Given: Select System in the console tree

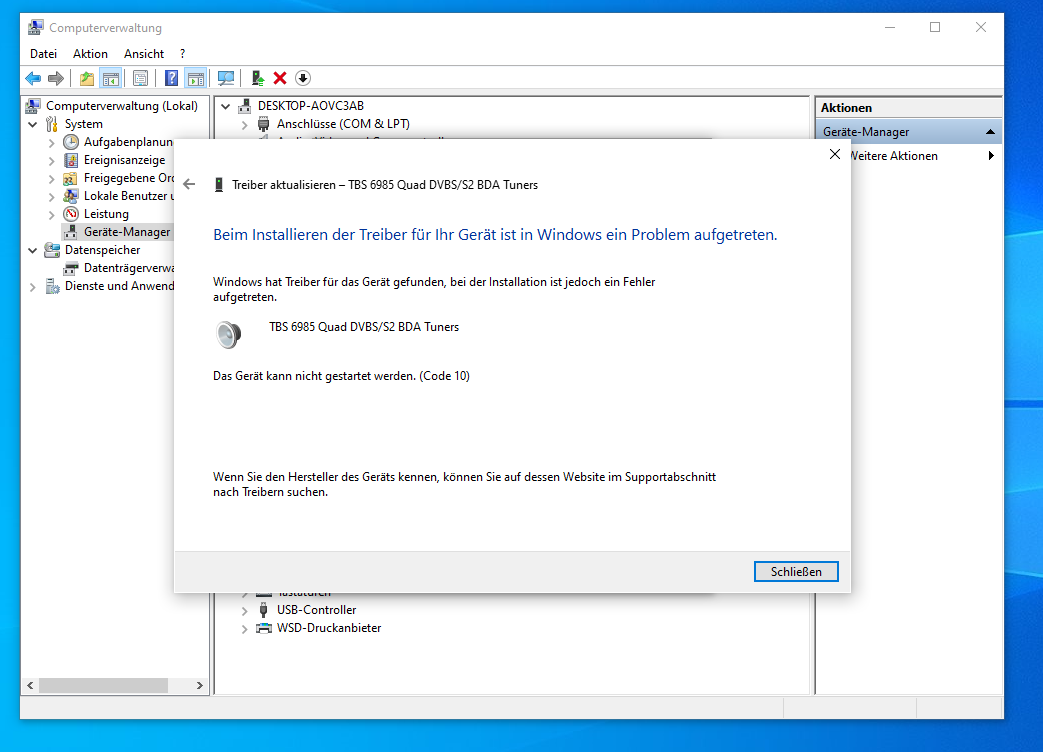Looking at the screenshot, I should point(83,124).
